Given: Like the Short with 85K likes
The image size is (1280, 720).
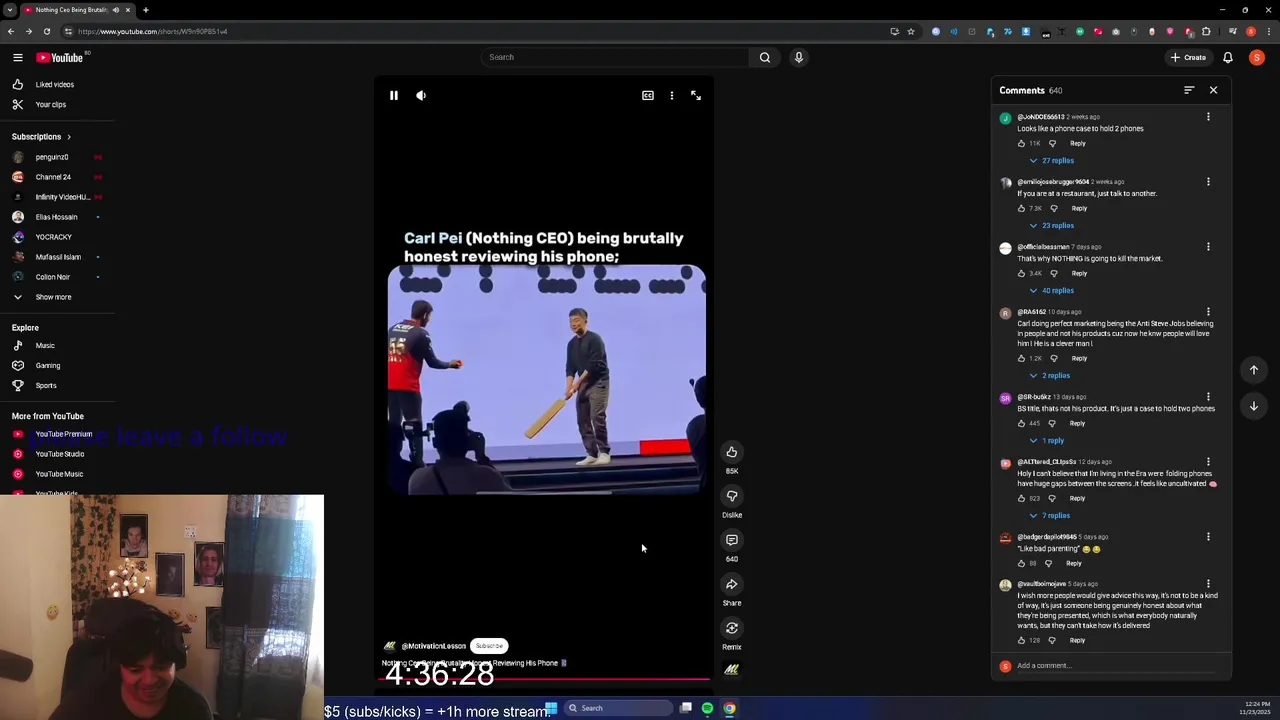Looking at the screenshot, I should [x=732, y=452].
